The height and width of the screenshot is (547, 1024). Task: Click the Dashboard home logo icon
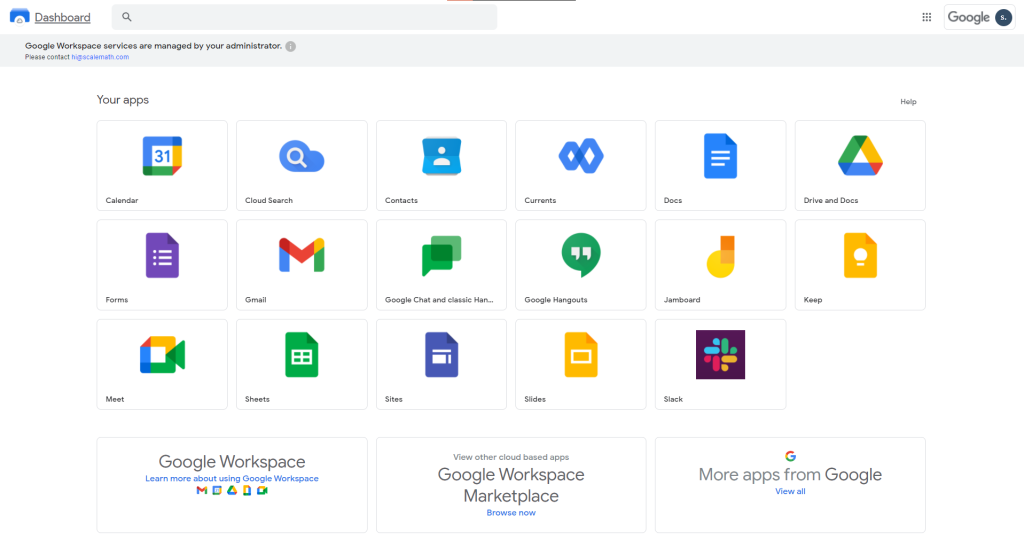[x=20, y=16]
